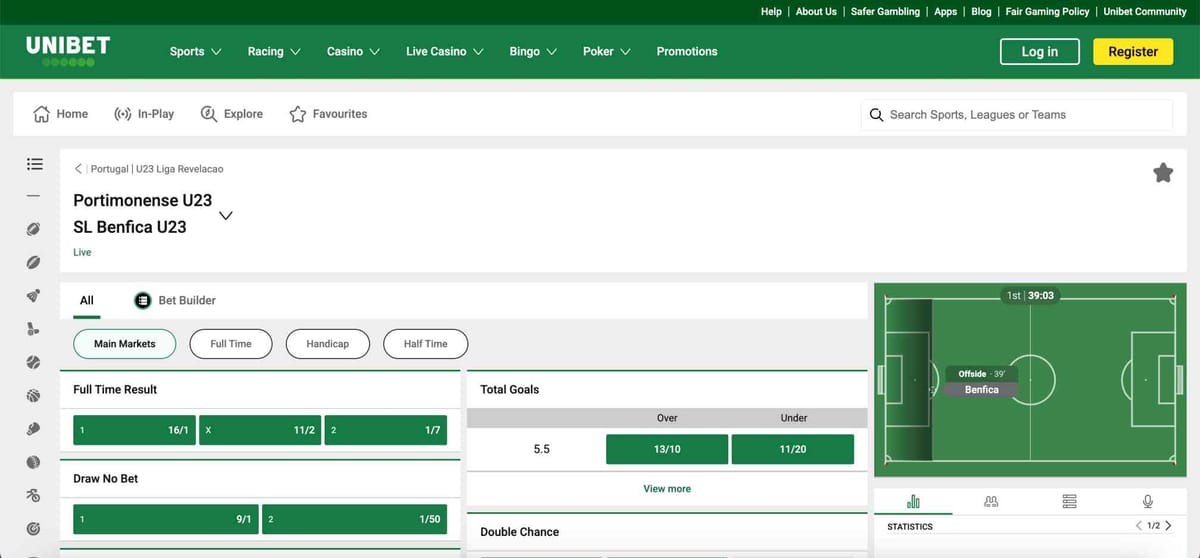Bet on away win at 1/7
The image size is (1200, 558).
pos(385,430)
